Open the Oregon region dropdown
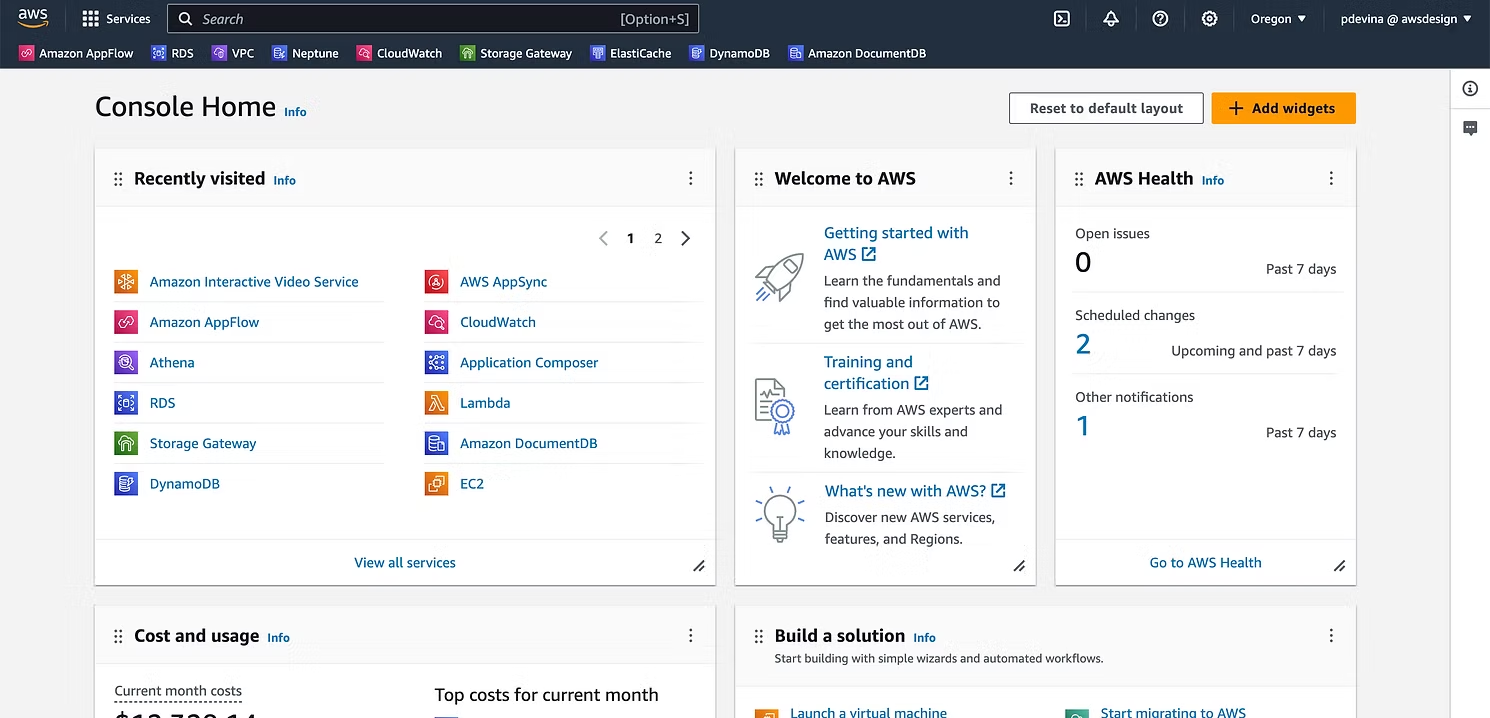Image resolution: width=1490 pixels, height=718 pixels. click(x=1278, y=19)
